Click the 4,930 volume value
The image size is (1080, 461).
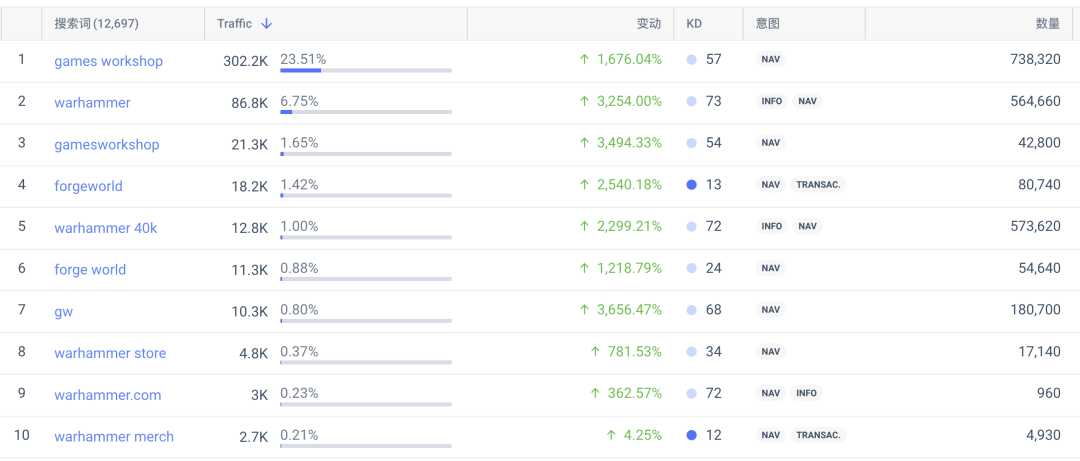[1043, 436]
